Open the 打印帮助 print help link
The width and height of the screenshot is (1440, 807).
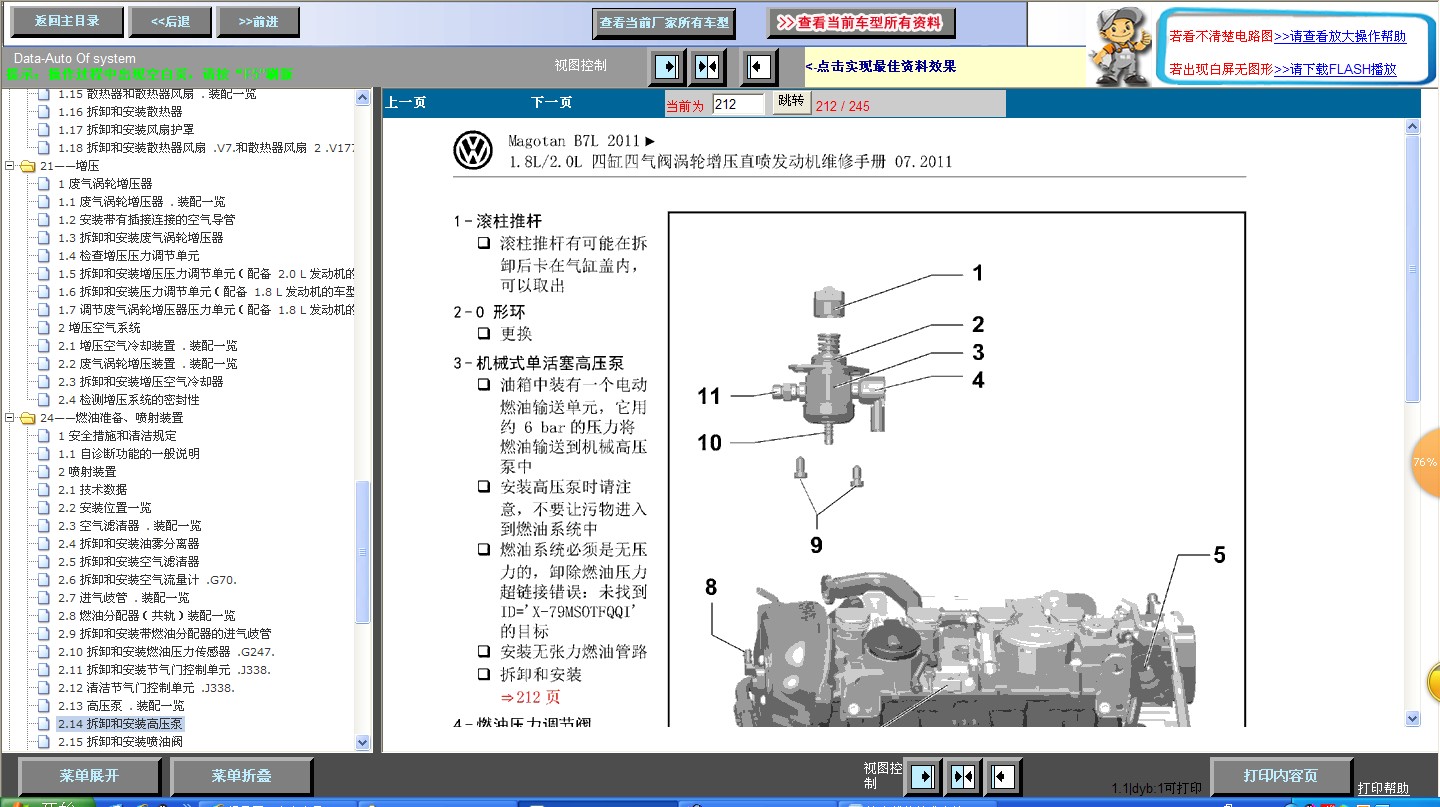pos(1383,788)
